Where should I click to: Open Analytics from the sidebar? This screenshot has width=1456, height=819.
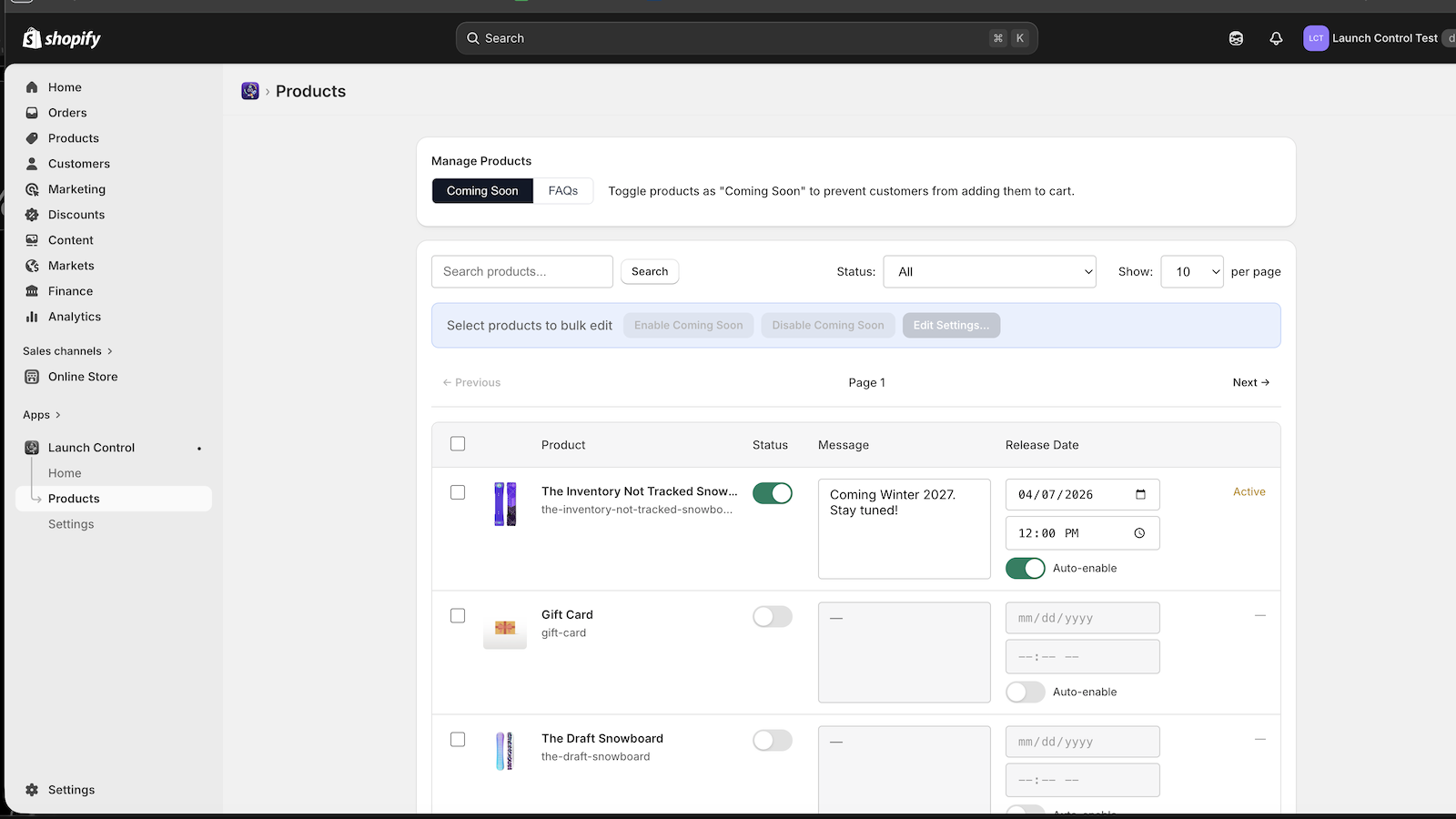(74, 317)
